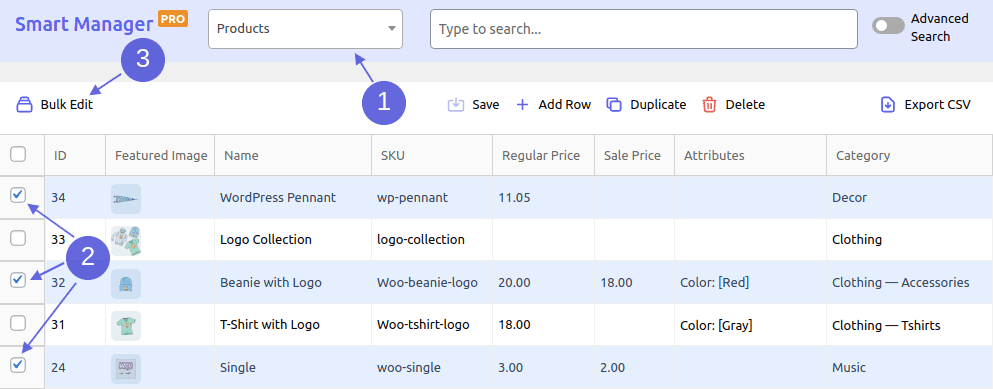Click the Woo-tshirt-logo SKU cell
This screenshot has height=389, width=993.
(432, 325)
